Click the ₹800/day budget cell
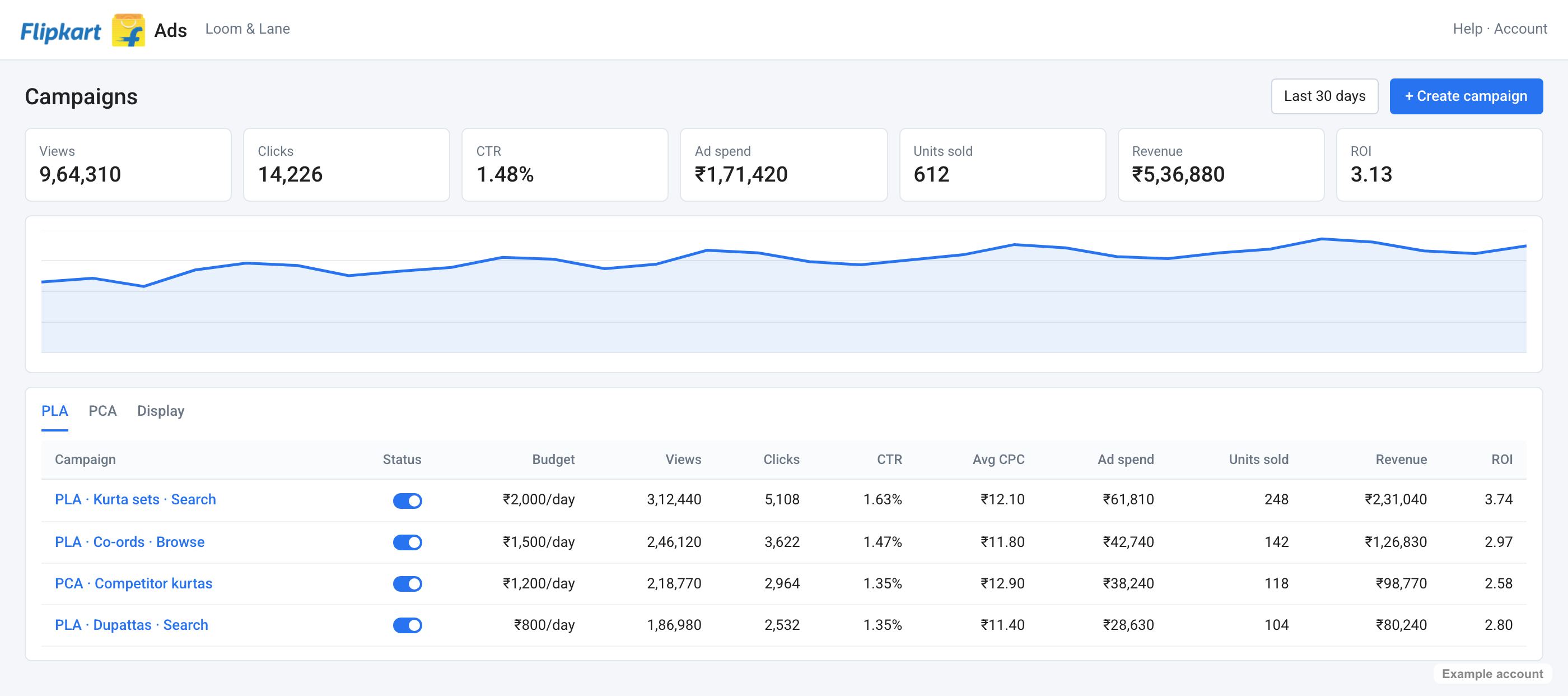 pos(544,625)
